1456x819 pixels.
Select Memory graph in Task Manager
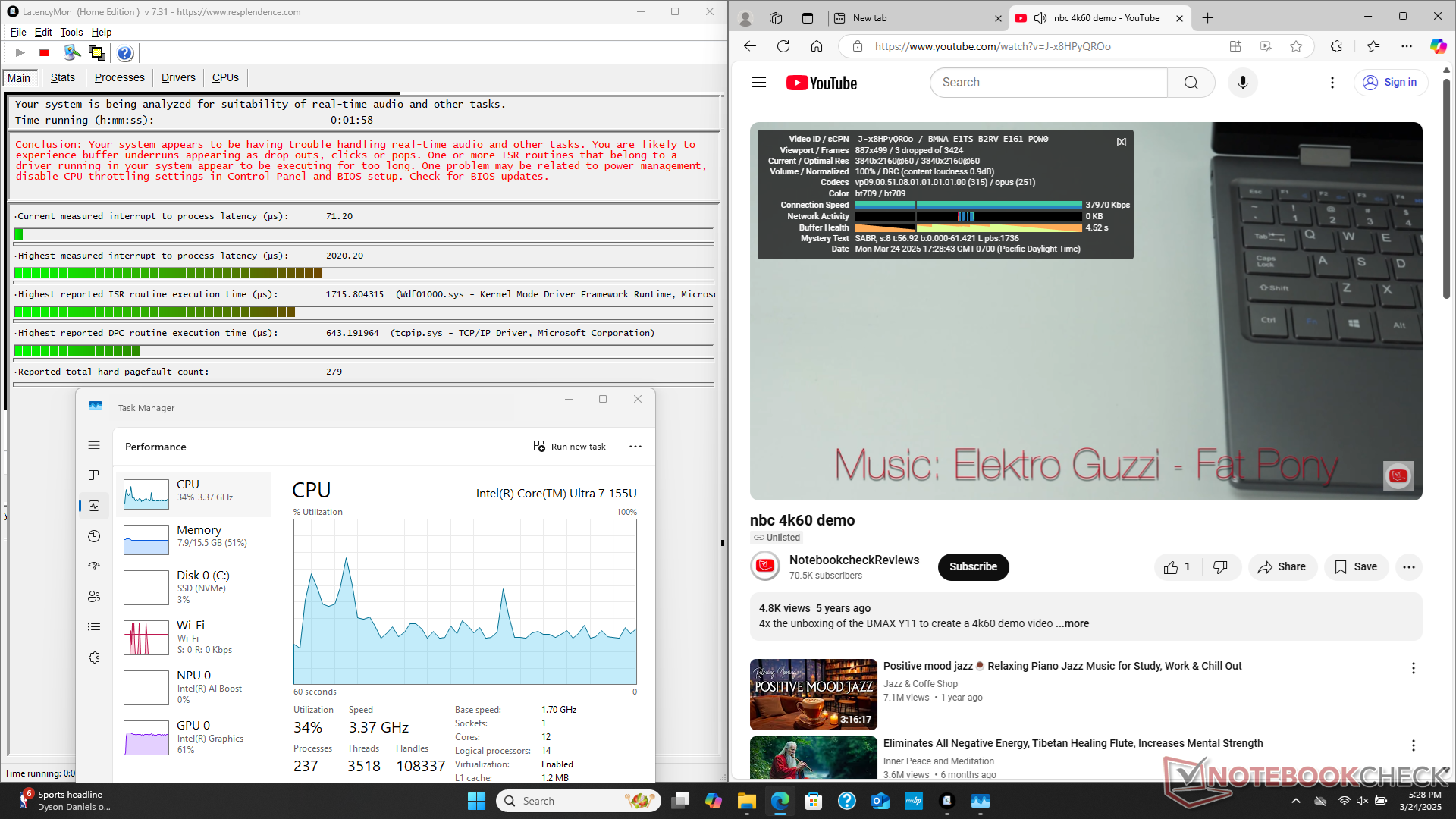194,540
